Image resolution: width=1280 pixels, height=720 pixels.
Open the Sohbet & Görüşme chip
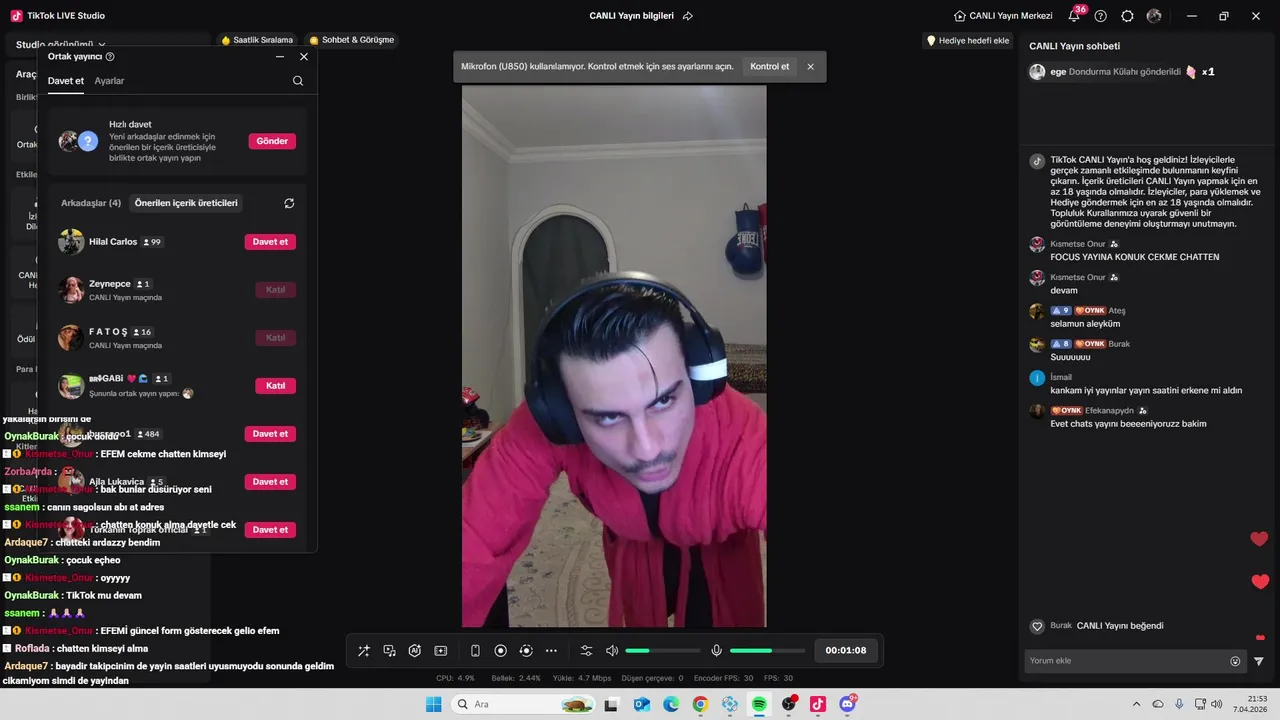click(x=352, y=40)
